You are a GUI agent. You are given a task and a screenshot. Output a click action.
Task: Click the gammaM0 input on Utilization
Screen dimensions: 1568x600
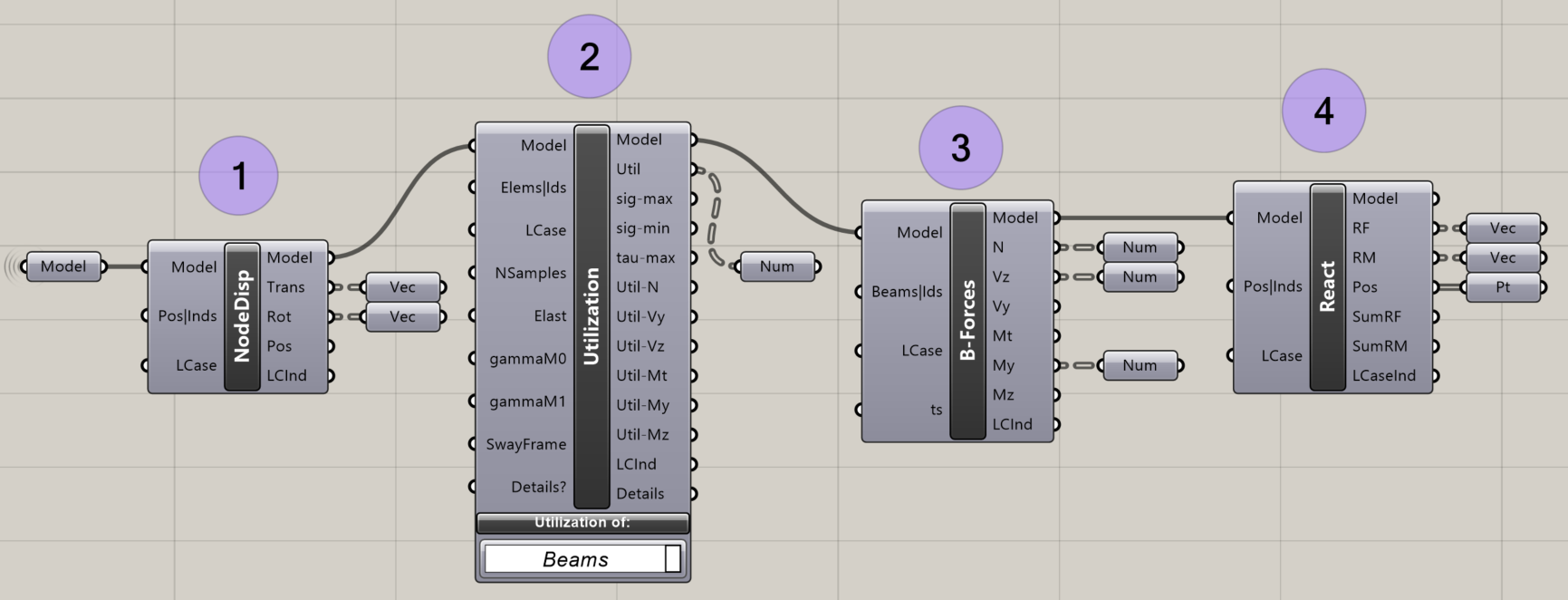527,359
